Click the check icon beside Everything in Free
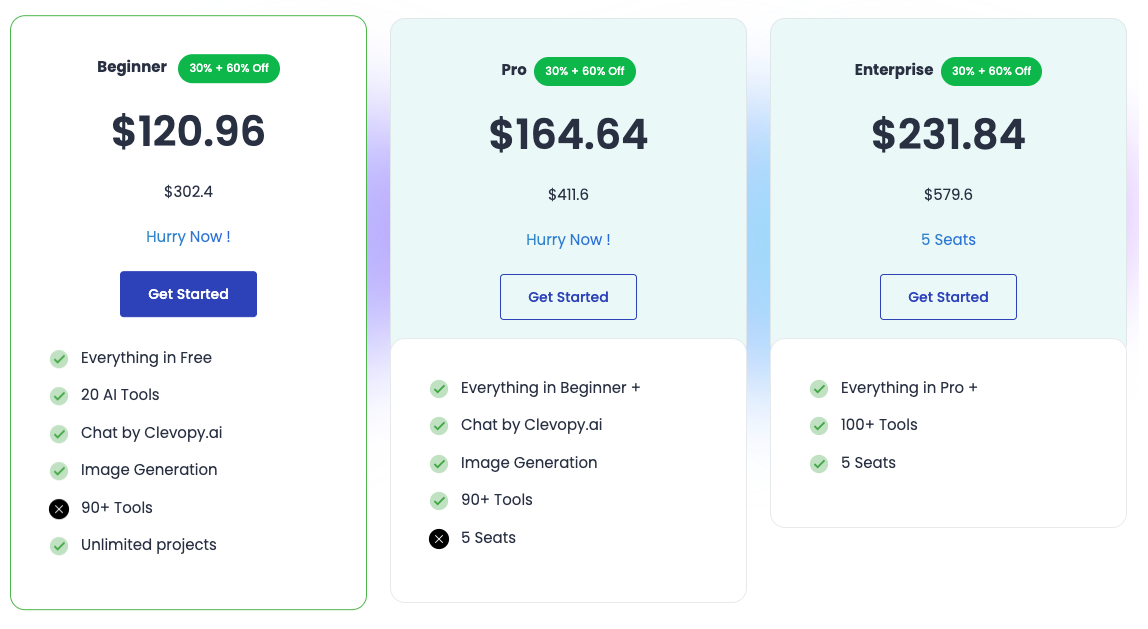The image size is (1148, 629). pyautogui.click(x=59, y=358)
